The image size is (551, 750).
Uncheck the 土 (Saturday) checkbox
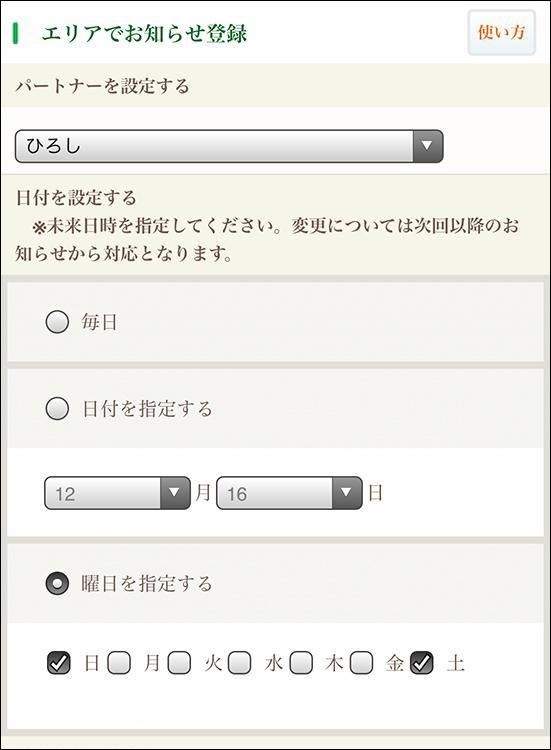pyautogui.click(x=422, y=663)
